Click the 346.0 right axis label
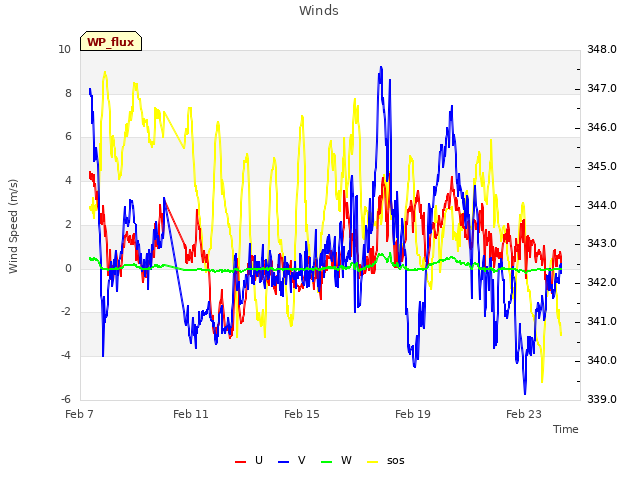This screenshot has width=640, height=480. (602, 127)
